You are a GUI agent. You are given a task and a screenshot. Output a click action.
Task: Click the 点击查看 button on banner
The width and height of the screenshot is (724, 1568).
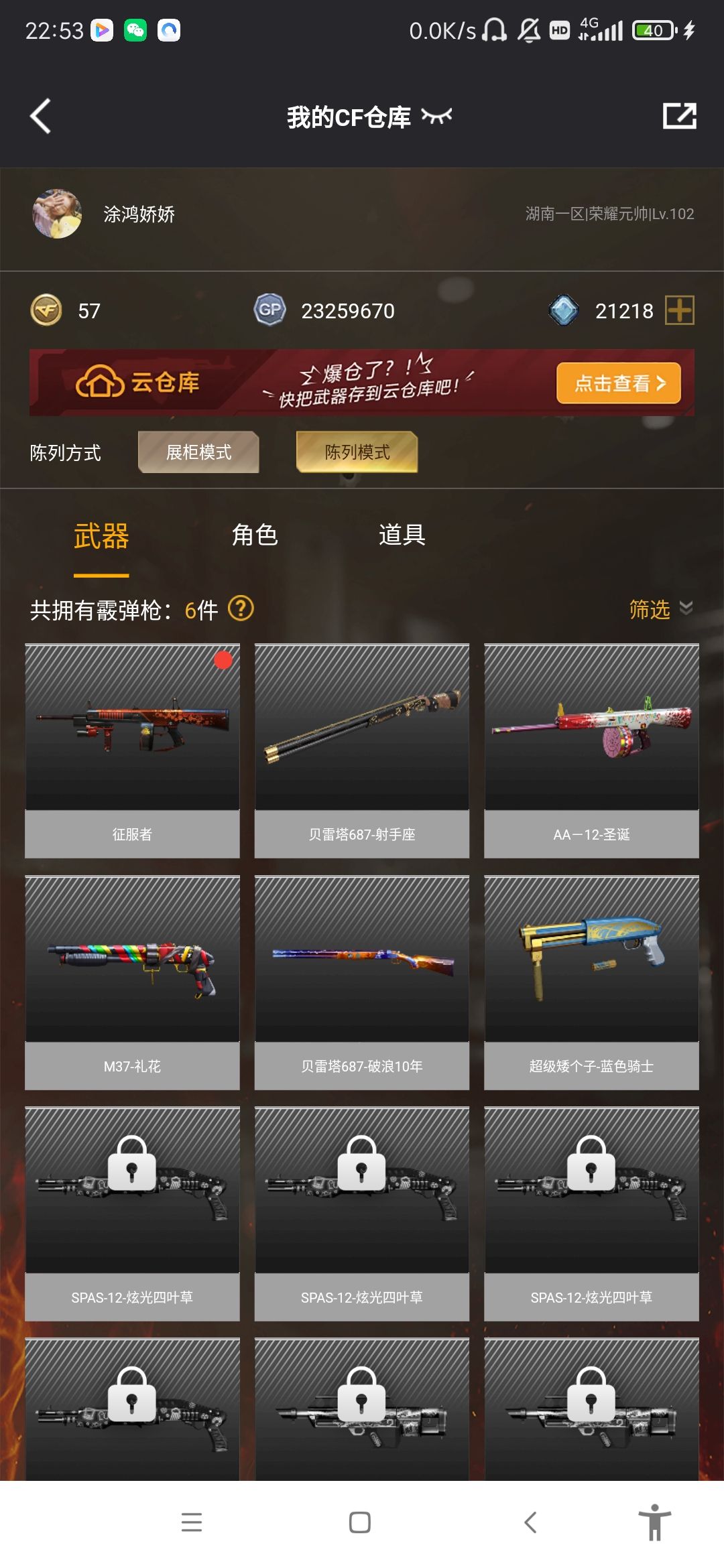pyautogui.click(x=619, y=383)
